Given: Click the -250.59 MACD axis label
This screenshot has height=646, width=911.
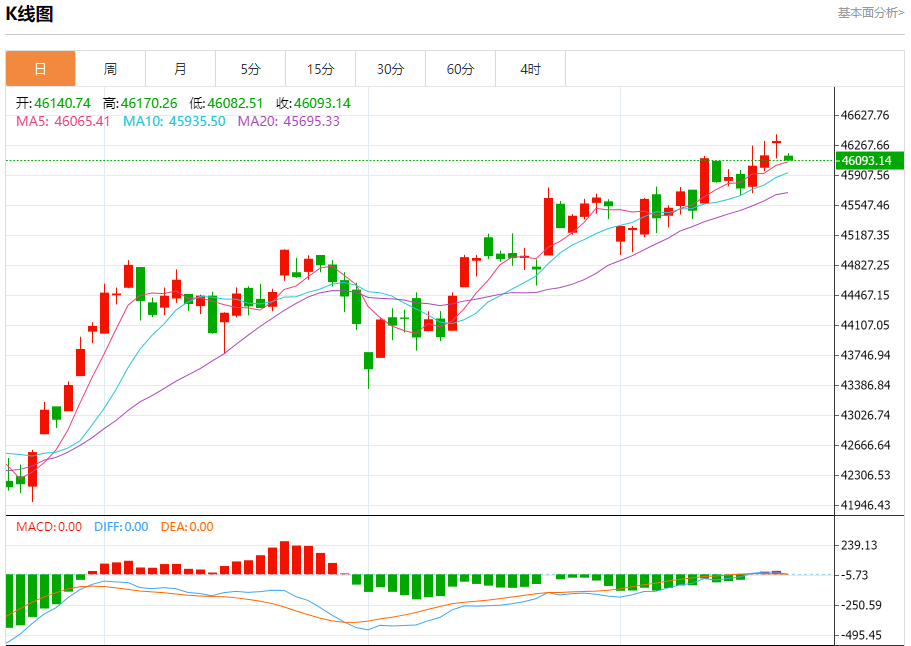Looking at the screenshot, I should pos(862,605).
